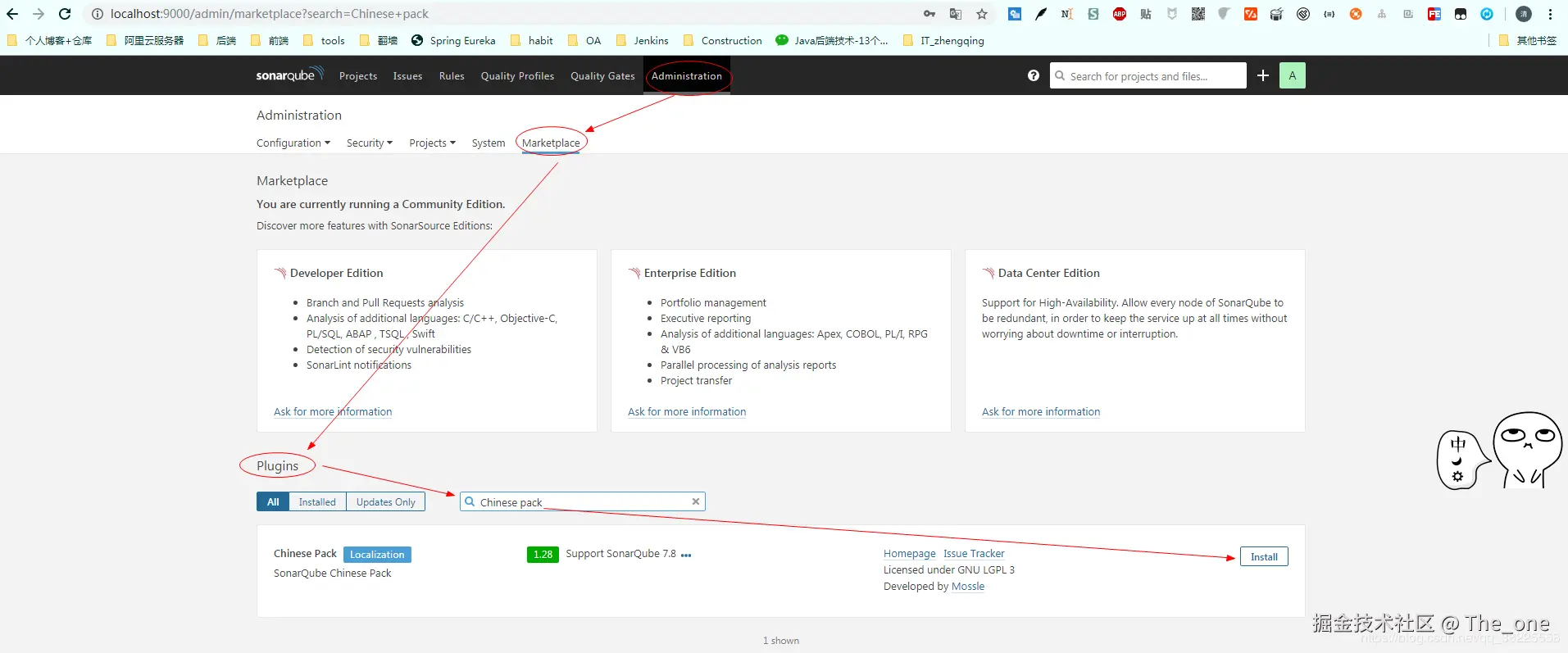Screen dimensions: 1568x653
Task: Reload the page with the refresh icon
Action: [x=65, y=14]
